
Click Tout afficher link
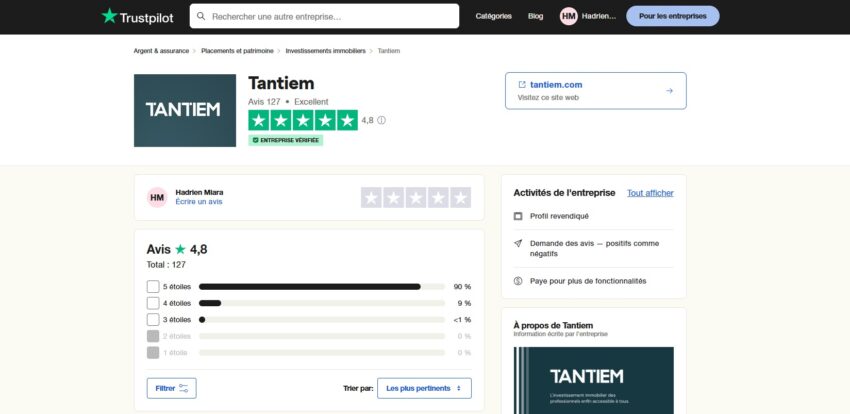pos(650,193)
